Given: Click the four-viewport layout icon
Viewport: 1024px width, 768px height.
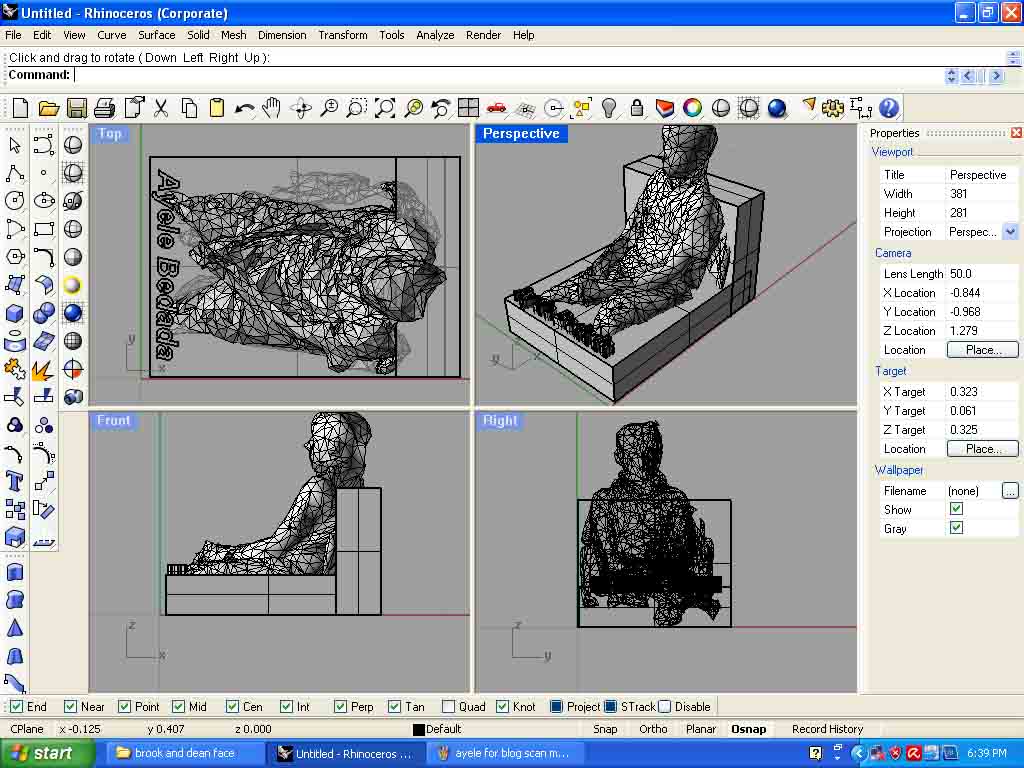Looking at the screenshot, I should (468, 108).
